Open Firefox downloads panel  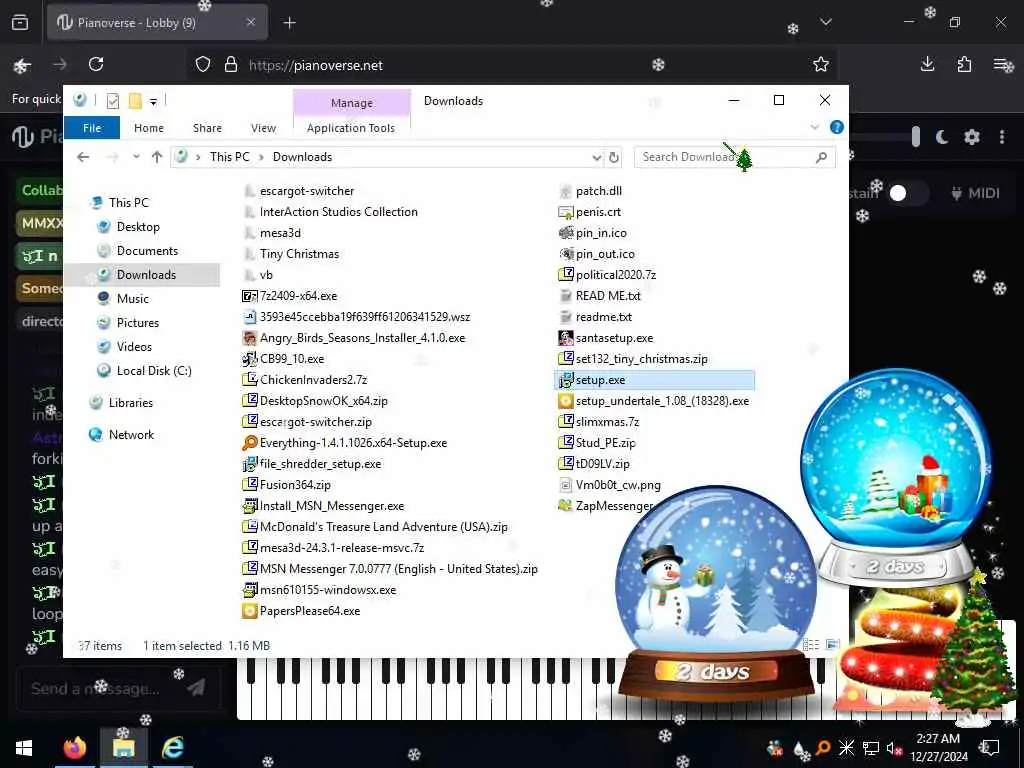pos(927,64)
